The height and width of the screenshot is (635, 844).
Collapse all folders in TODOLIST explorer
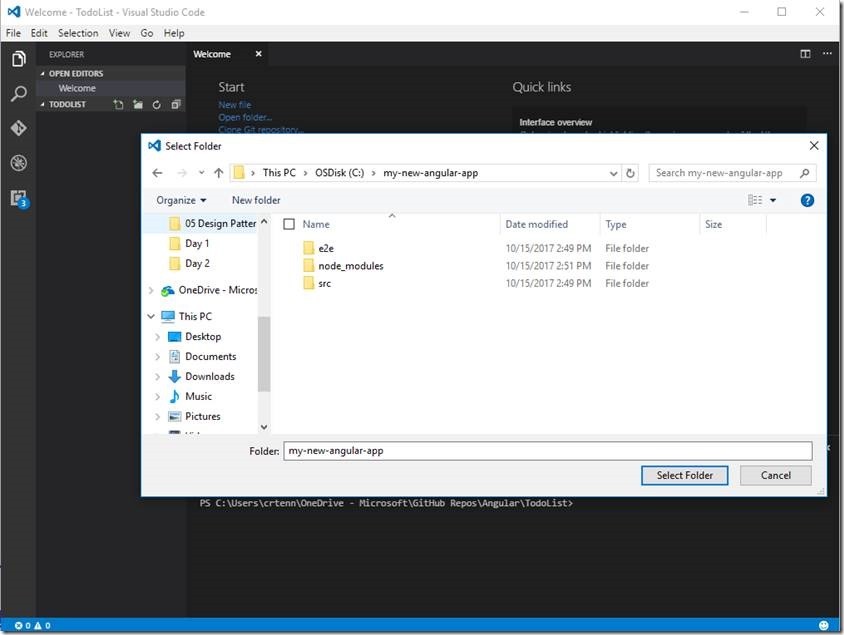point(176,104)
